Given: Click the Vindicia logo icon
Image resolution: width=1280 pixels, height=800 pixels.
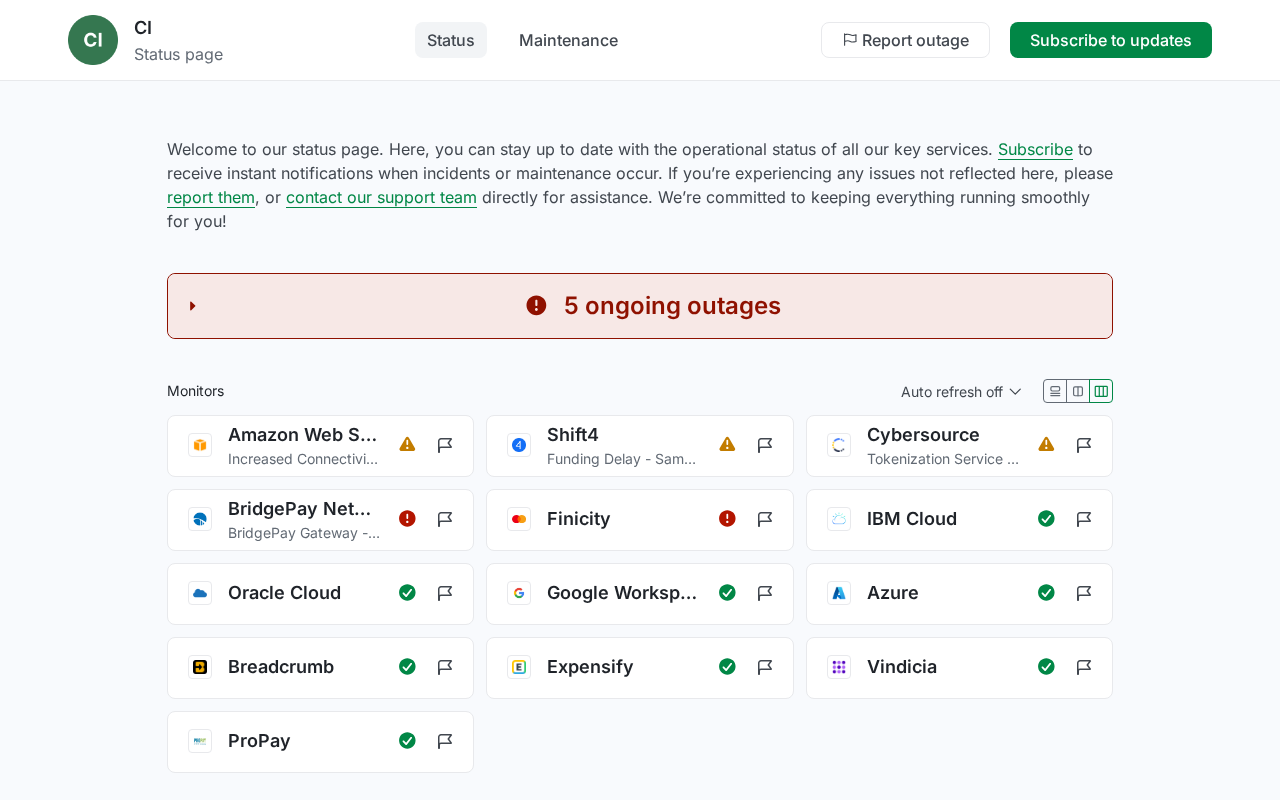Looking at the screenshot, I should coord(839,667).
